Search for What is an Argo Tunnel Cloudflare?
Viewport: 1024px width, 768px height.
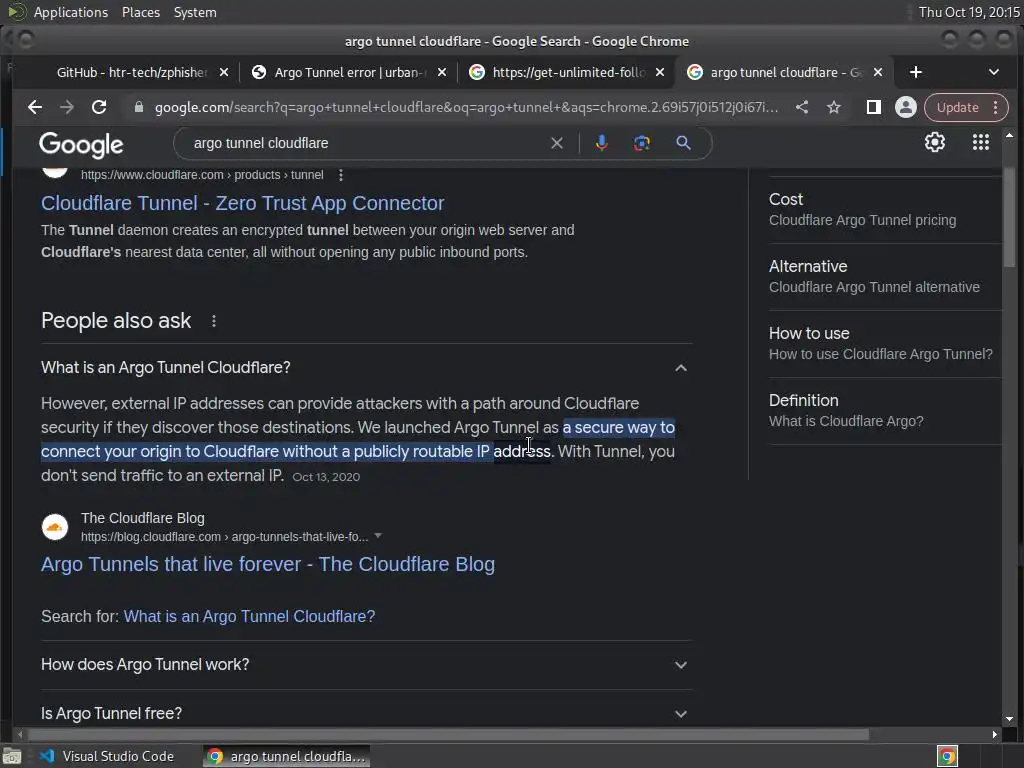[x=249, y=616]
